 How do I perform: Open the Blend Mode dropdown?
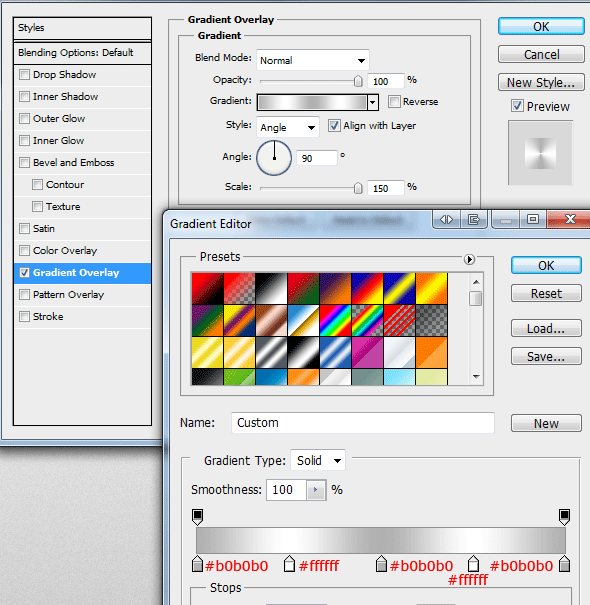pyautogui.click(x=313, y=60)
